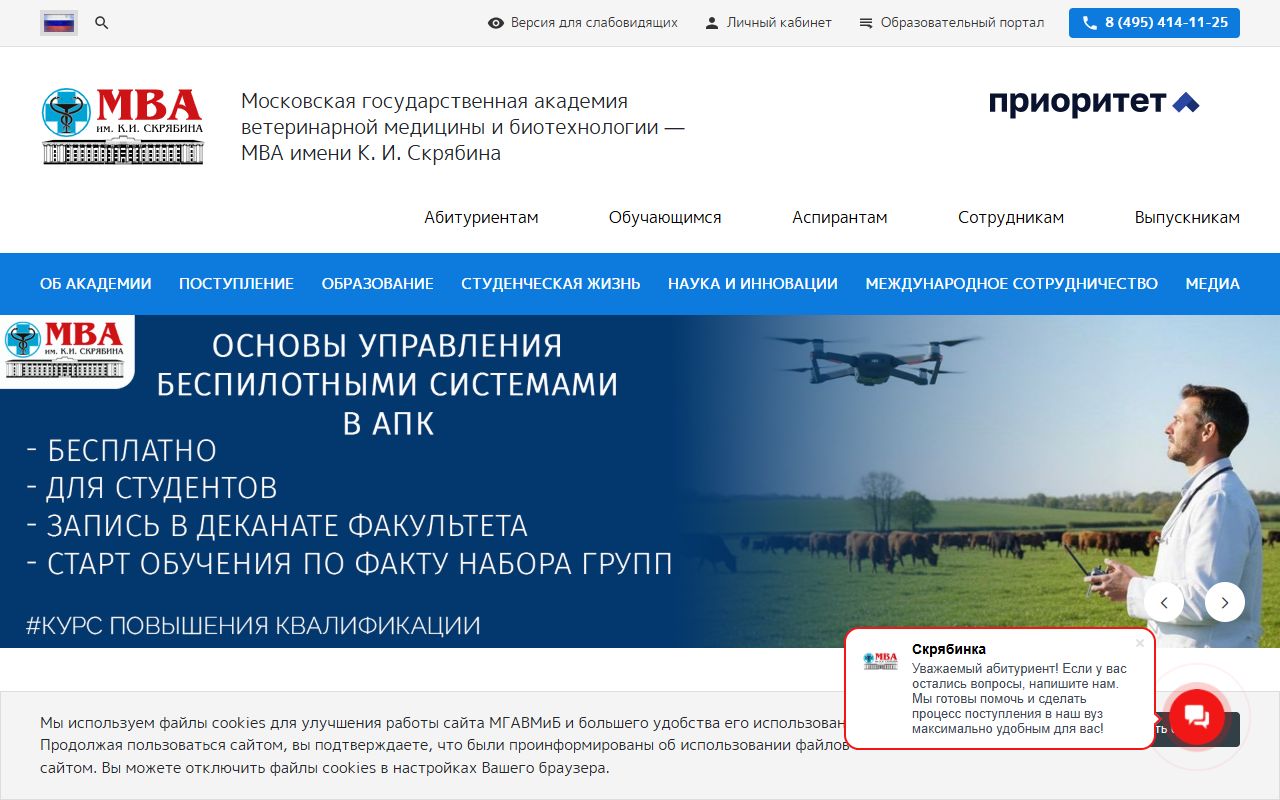1280x800 pixels.
Task: Click the educational portal list icon
Action: click(x=866, y=23)
